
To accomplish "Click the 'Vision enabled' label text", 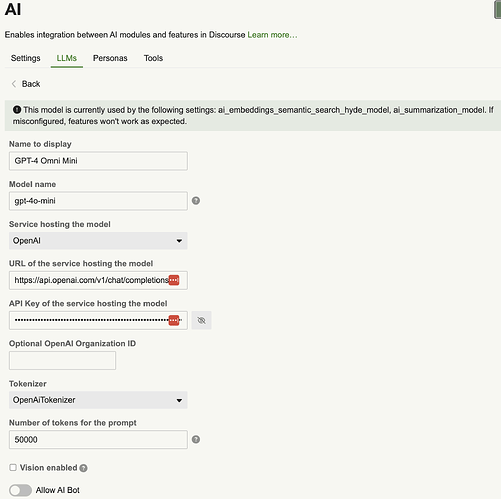I will 48,468.
